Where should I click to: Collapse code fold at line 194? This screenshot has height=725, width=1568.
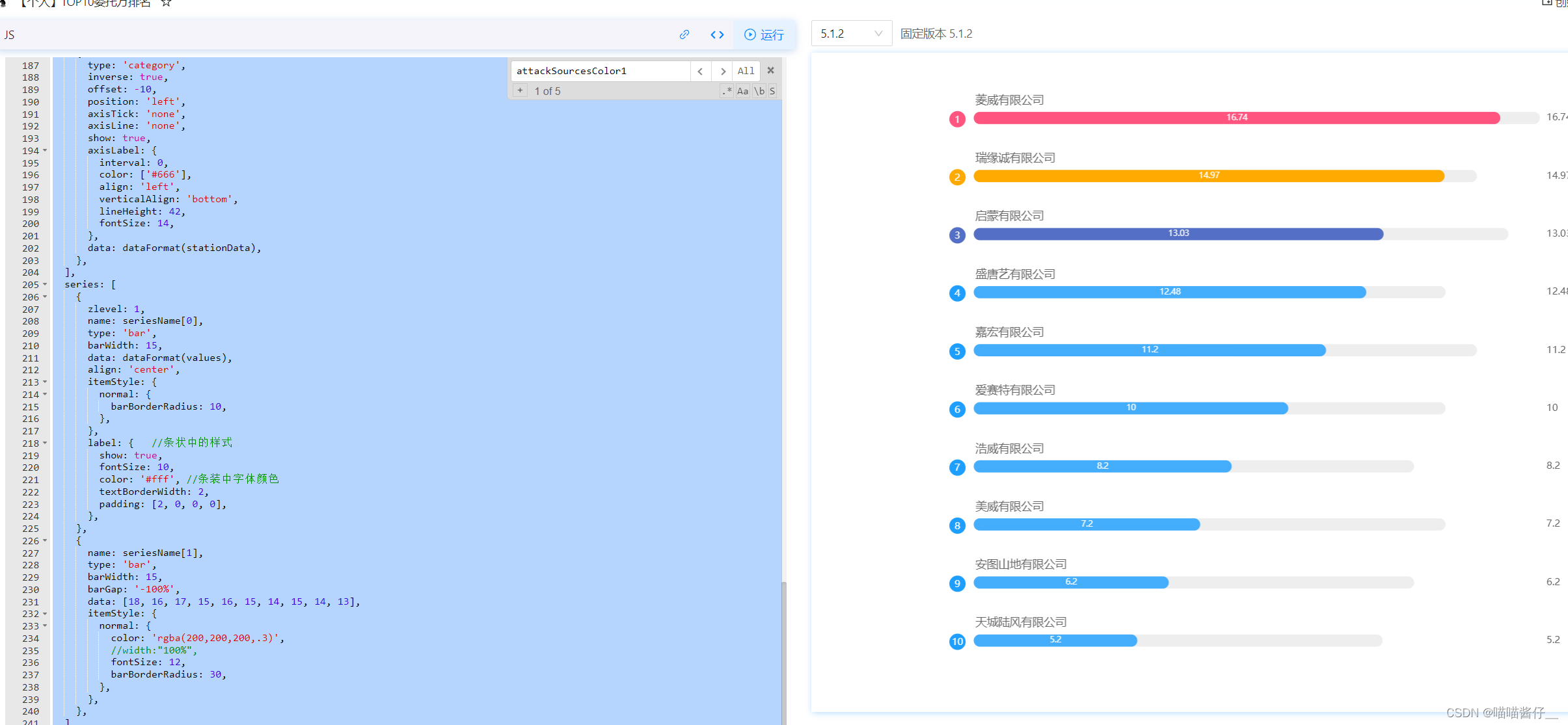click(x=45, y=151)
